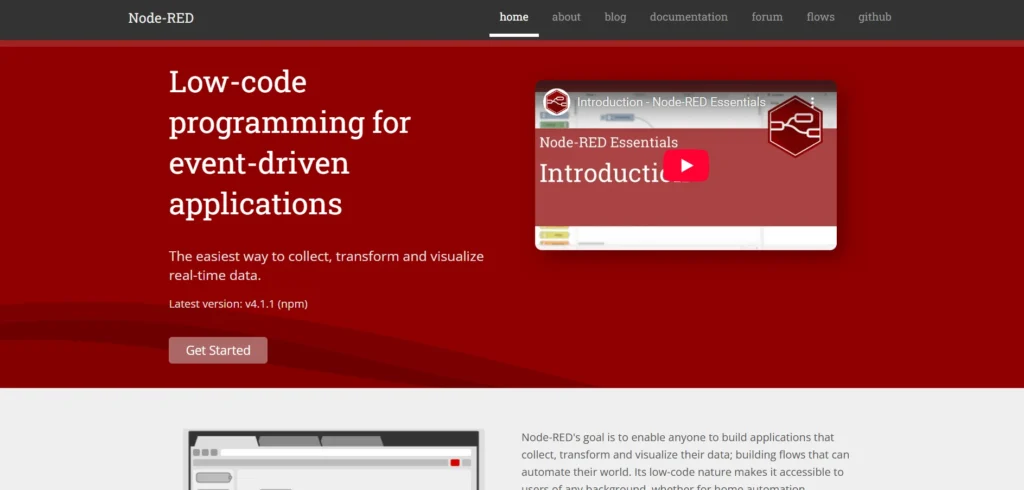
Task: Open the blog nav link
Action: [615, 18]
